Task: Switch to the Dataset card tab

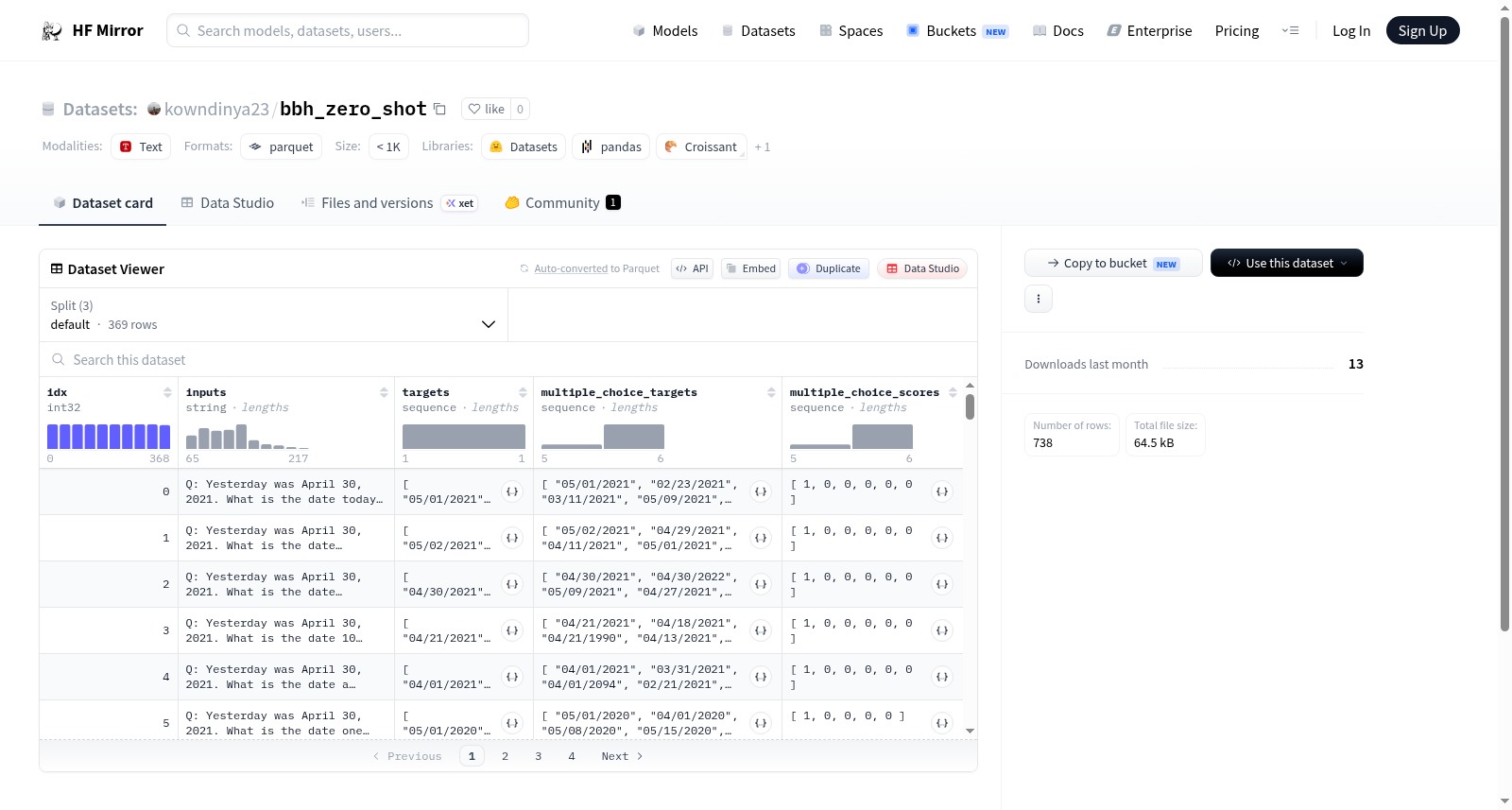Action: [x=103, y=203]
